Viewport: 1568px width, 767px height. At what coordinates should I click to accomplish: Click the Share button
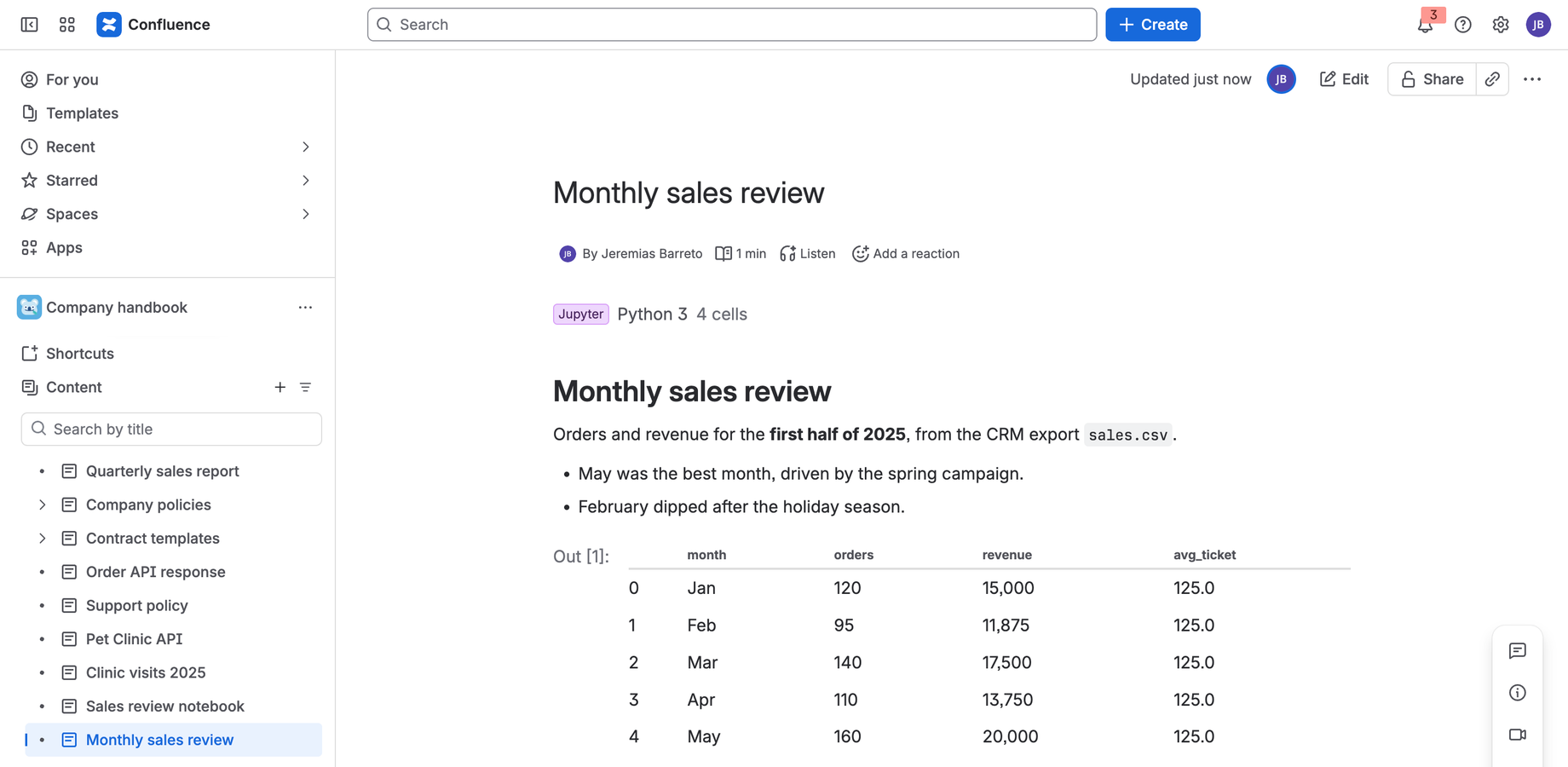[x=1432, y=79]
